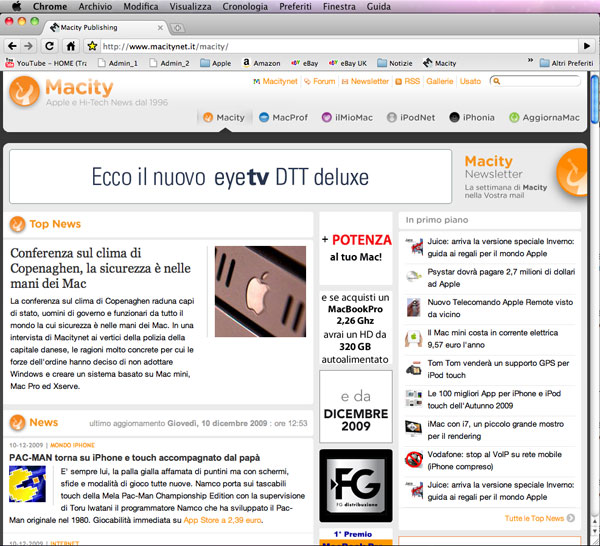Image resolution: width=600 pixels, height=546 pixels.
Task: Focus the site search field
Action: [x=536, y=81]
